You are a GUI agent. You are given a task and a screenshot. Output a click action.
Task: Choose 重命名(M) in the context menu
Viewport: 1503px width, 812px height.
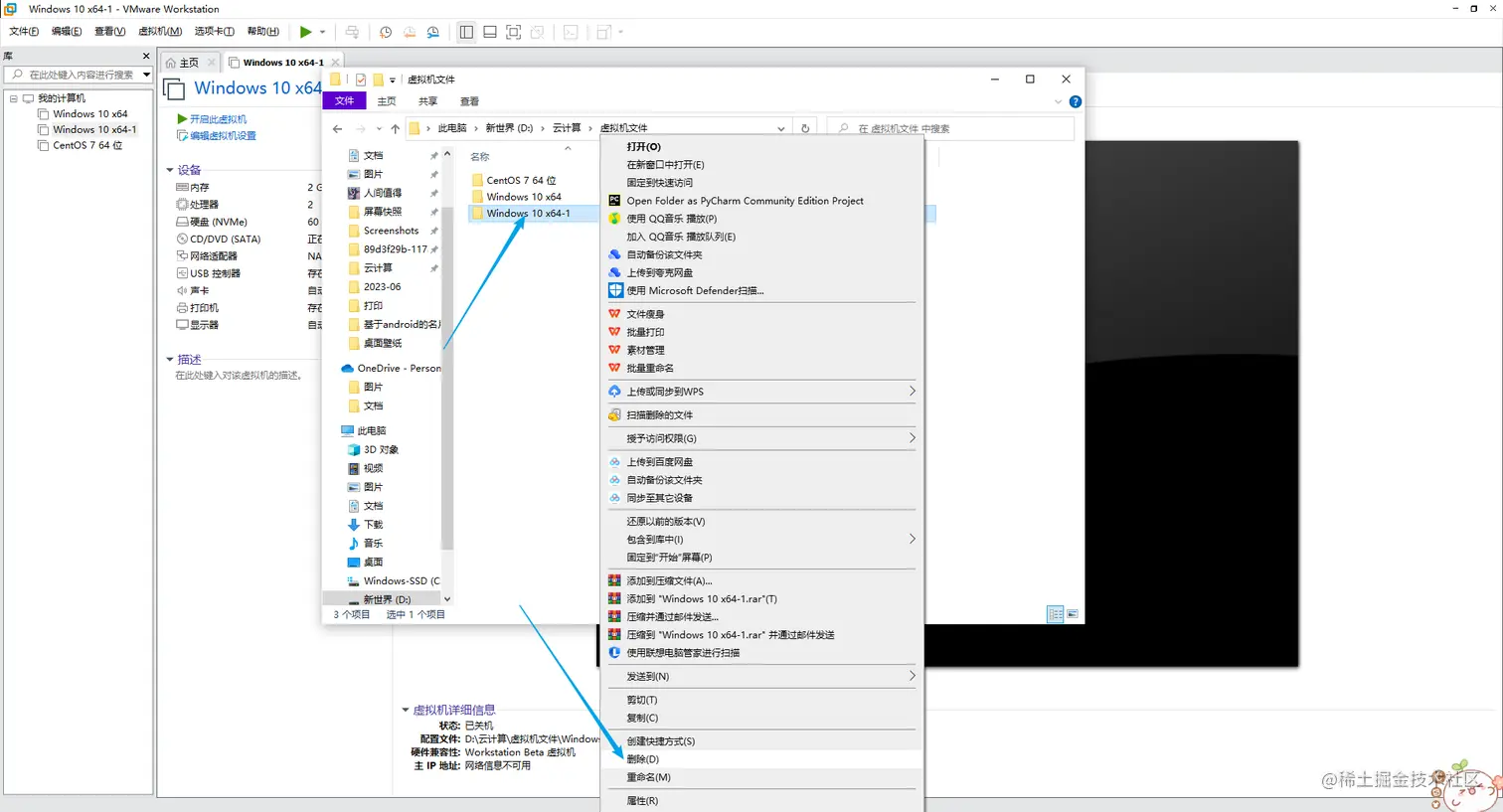[x=762, y=777]
